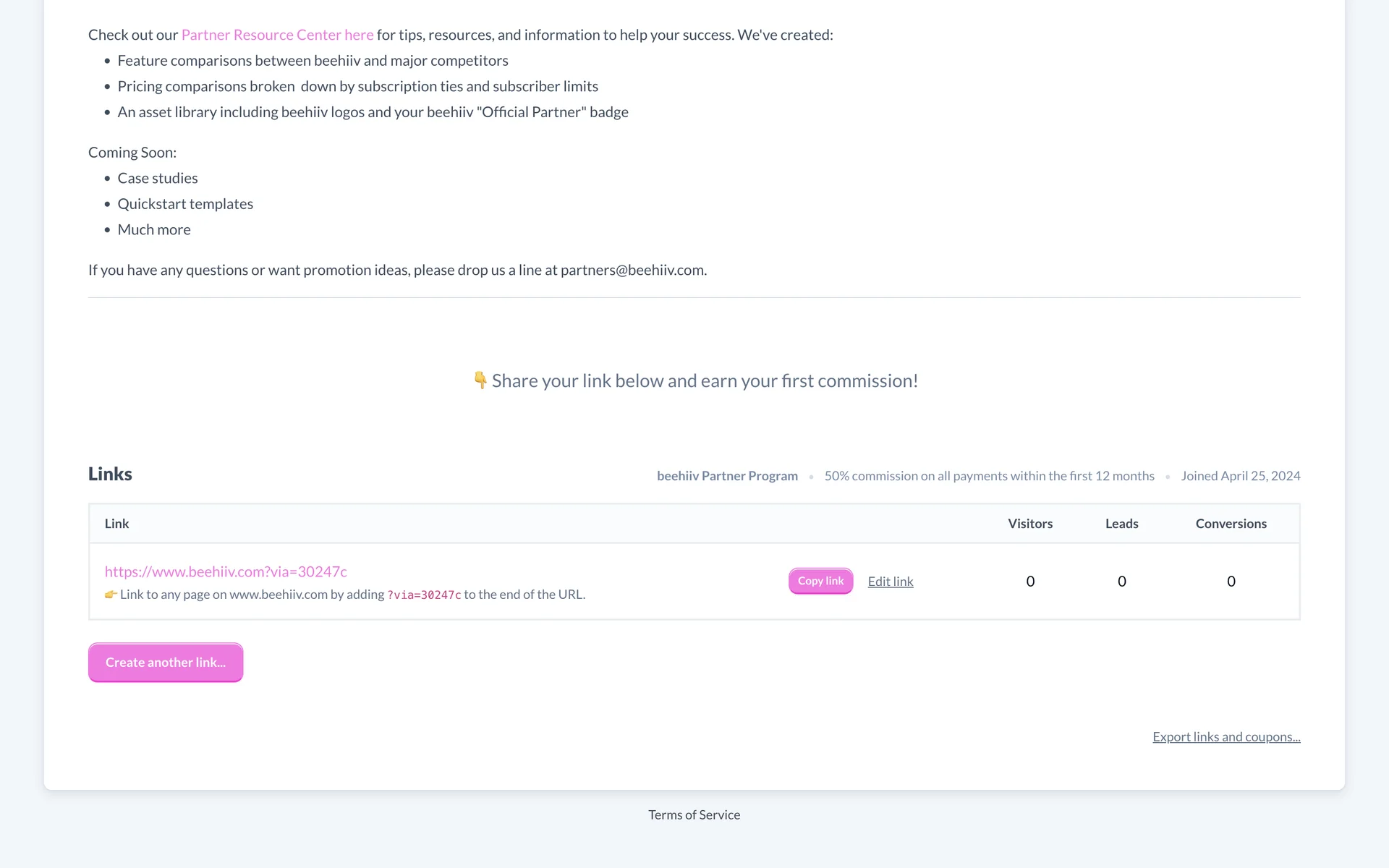Screen dimensions: 1389x868
Task: Click the Visitors column header
Action: pos(1029,524)
